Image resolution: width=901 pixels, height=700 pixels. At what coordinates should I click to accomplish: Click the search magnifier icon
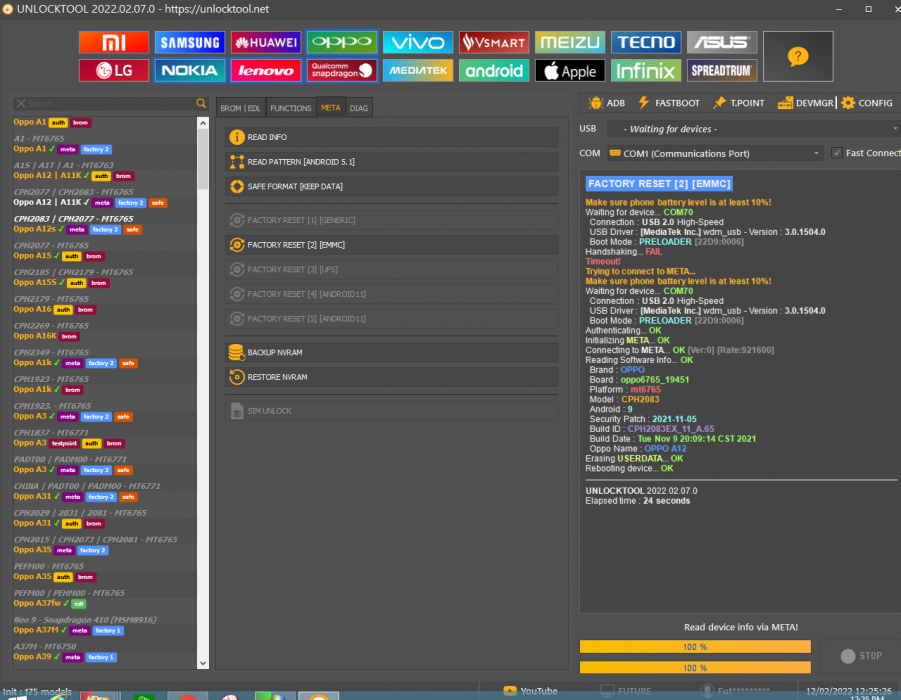point(201,103)
